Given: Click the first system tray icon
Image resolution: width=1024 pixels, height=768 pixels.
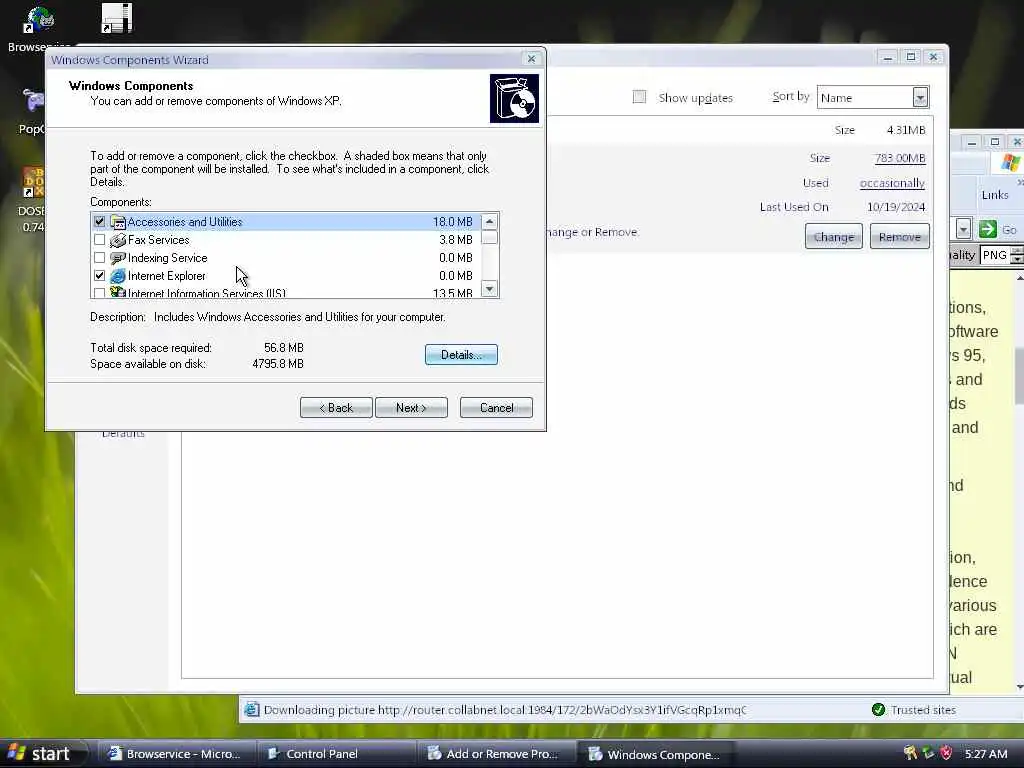Looking at the screenshot, I should click(x=910, y=754).
